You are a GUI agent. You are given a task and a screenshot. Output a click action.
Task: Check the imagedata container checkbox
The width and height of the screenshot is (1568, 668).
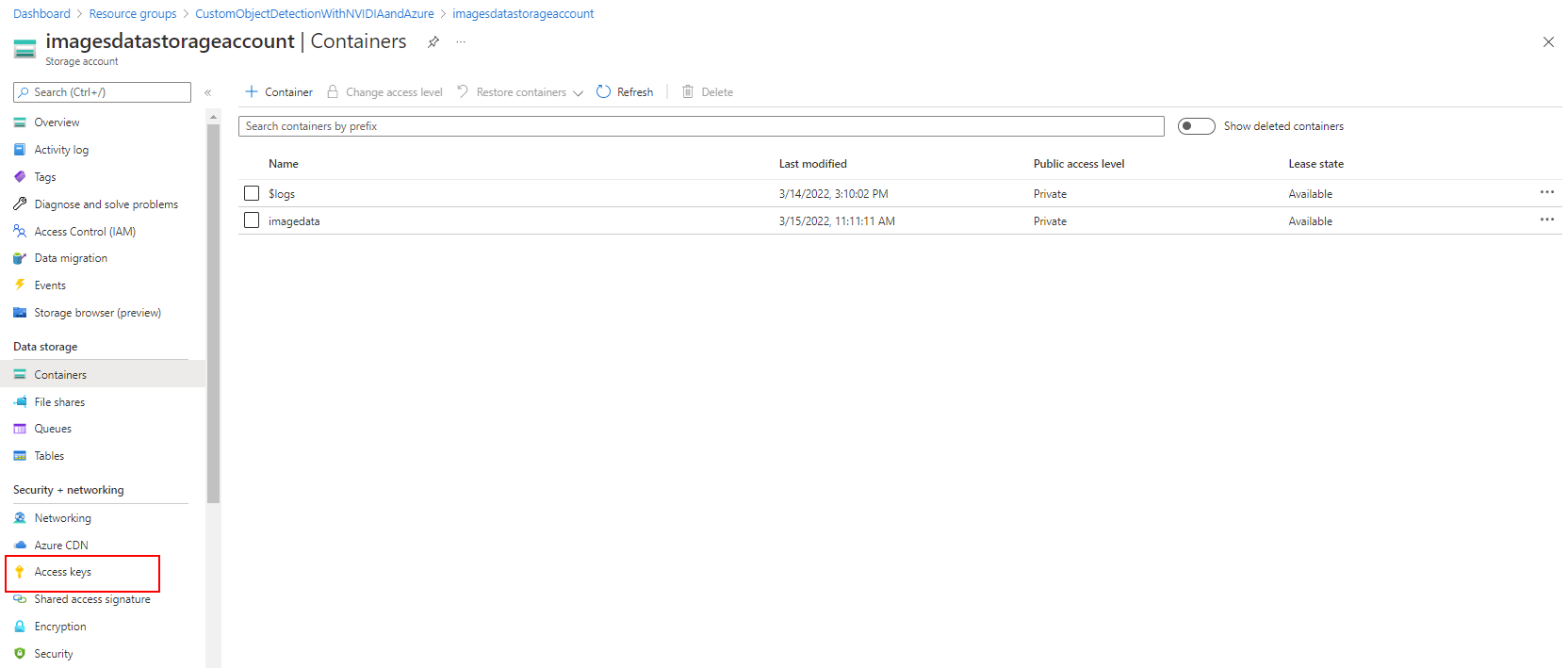pyautogui.click(x=252, y=220)
